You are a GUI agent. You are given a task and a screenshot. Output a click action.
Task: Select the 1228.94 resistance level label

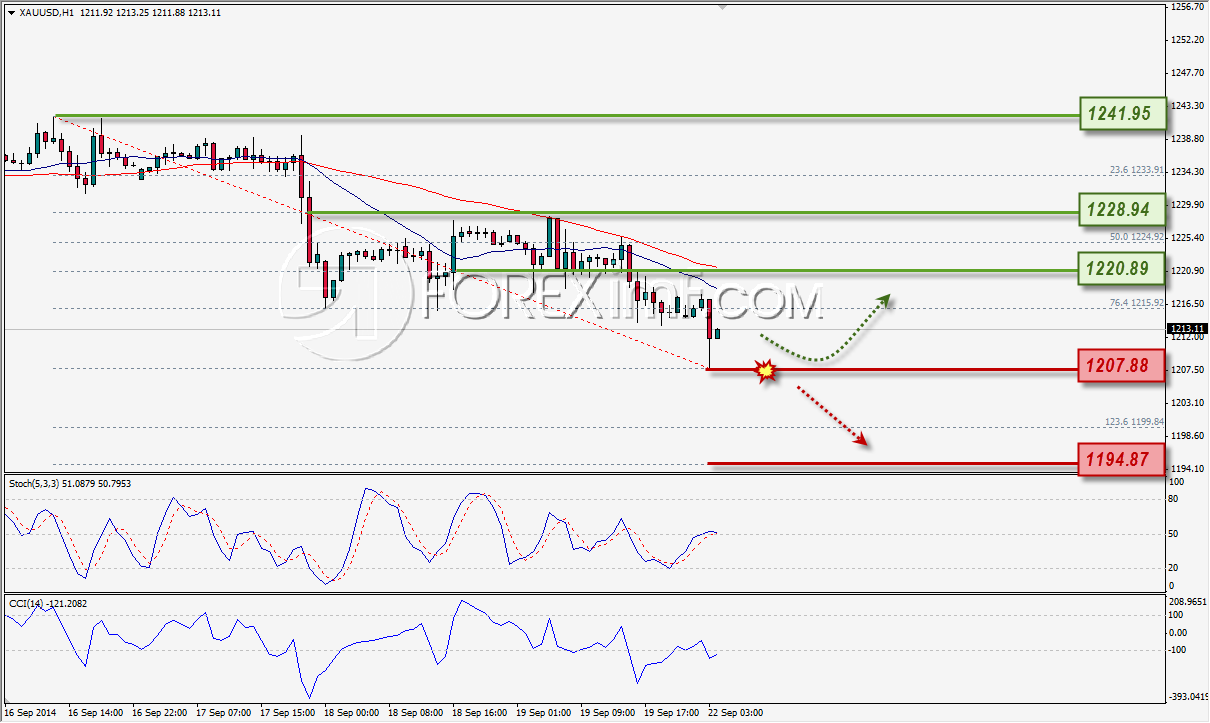point(1123,210)
